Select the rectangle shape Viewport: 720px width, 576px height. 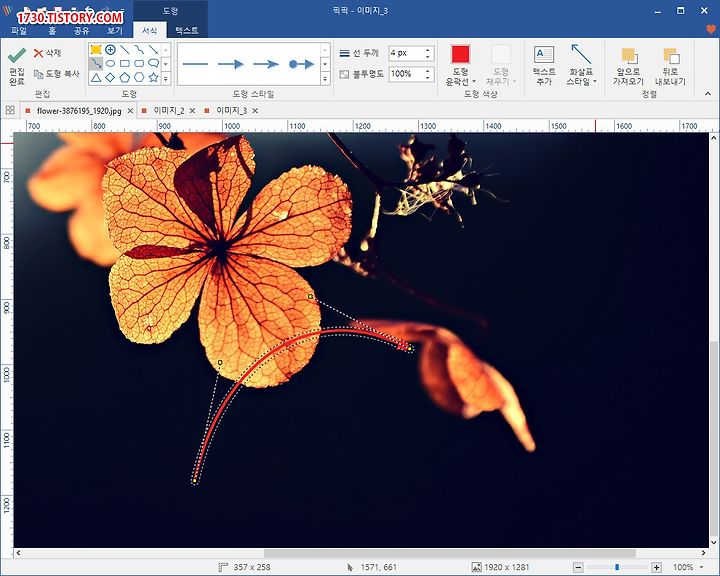pyautogui.click(x=124, y=63)
